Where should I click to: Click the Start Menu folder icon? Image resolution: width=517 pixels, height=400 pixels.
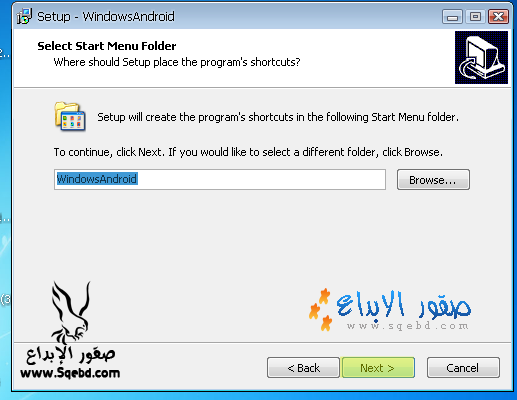(x=70, y=117)
